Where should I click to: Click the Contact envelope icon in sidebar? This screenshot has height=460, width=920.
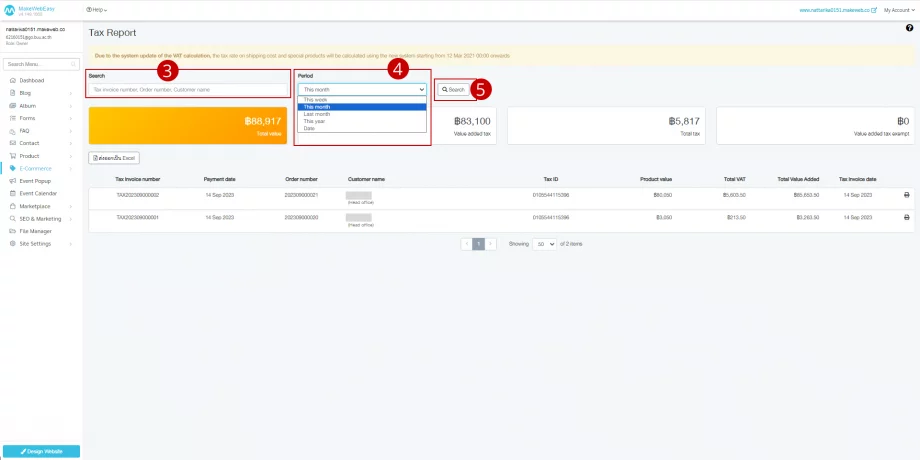point(13,143)
